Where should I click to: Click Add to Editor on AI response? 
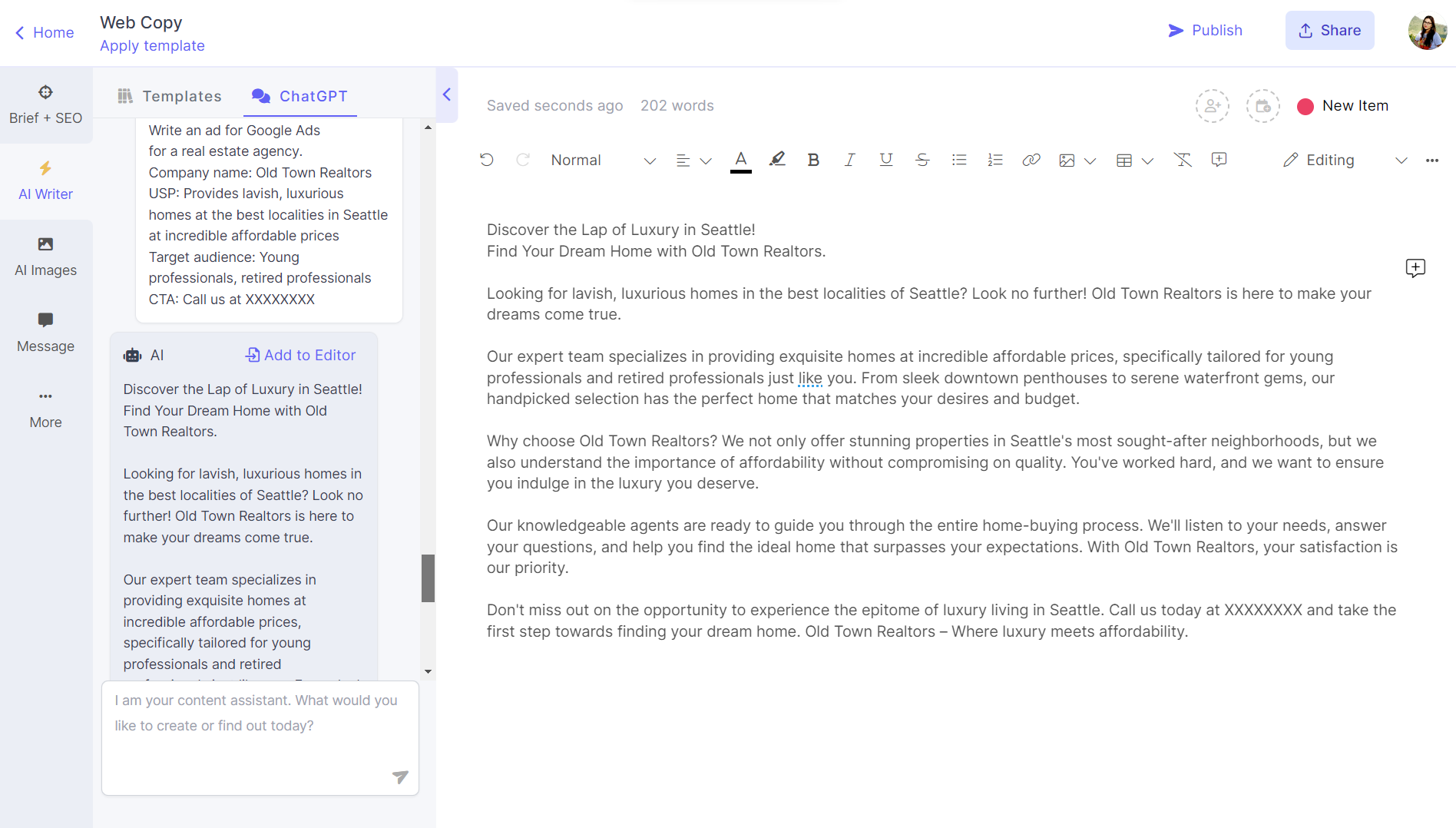(x=300, y=355)
